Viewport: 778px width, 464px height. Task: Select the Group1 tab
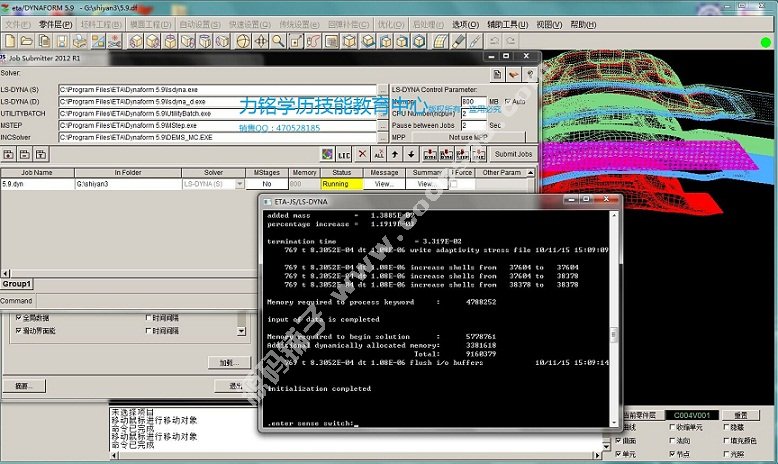point(17,284)
